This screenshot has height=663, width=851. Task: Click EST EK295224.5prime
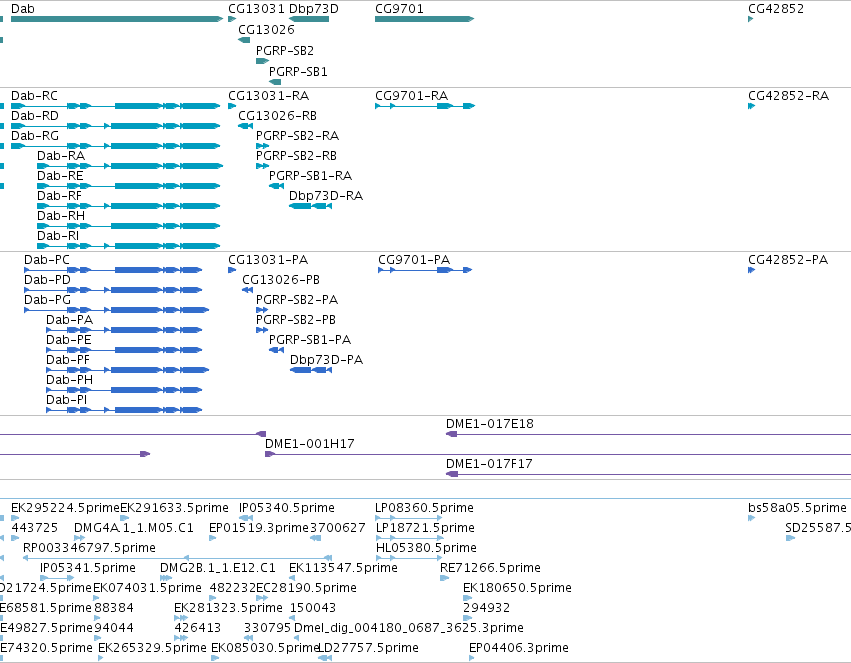(x=65, y=508)
